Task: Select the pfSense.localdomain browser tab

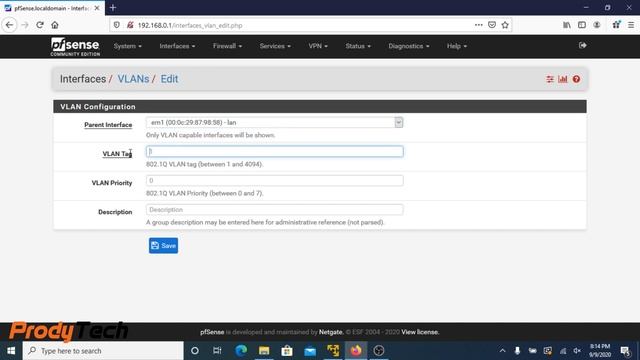Action: [x=52, y=8]
